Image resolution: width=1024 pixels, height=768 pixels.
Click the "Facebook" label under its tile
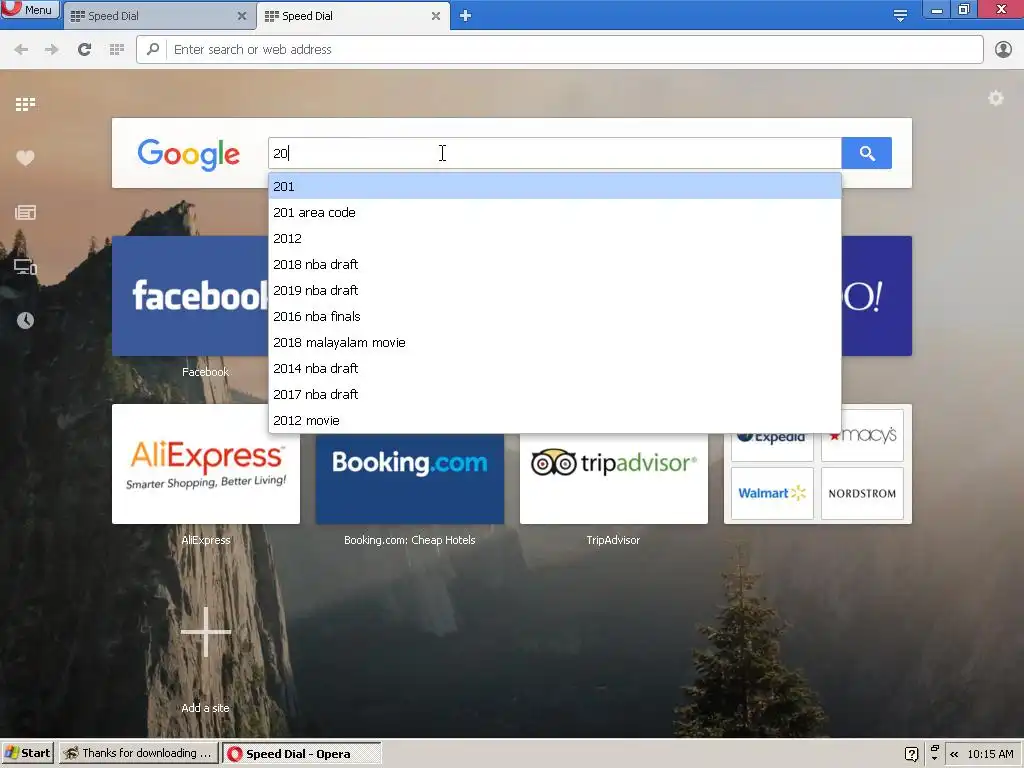(205, 372)
